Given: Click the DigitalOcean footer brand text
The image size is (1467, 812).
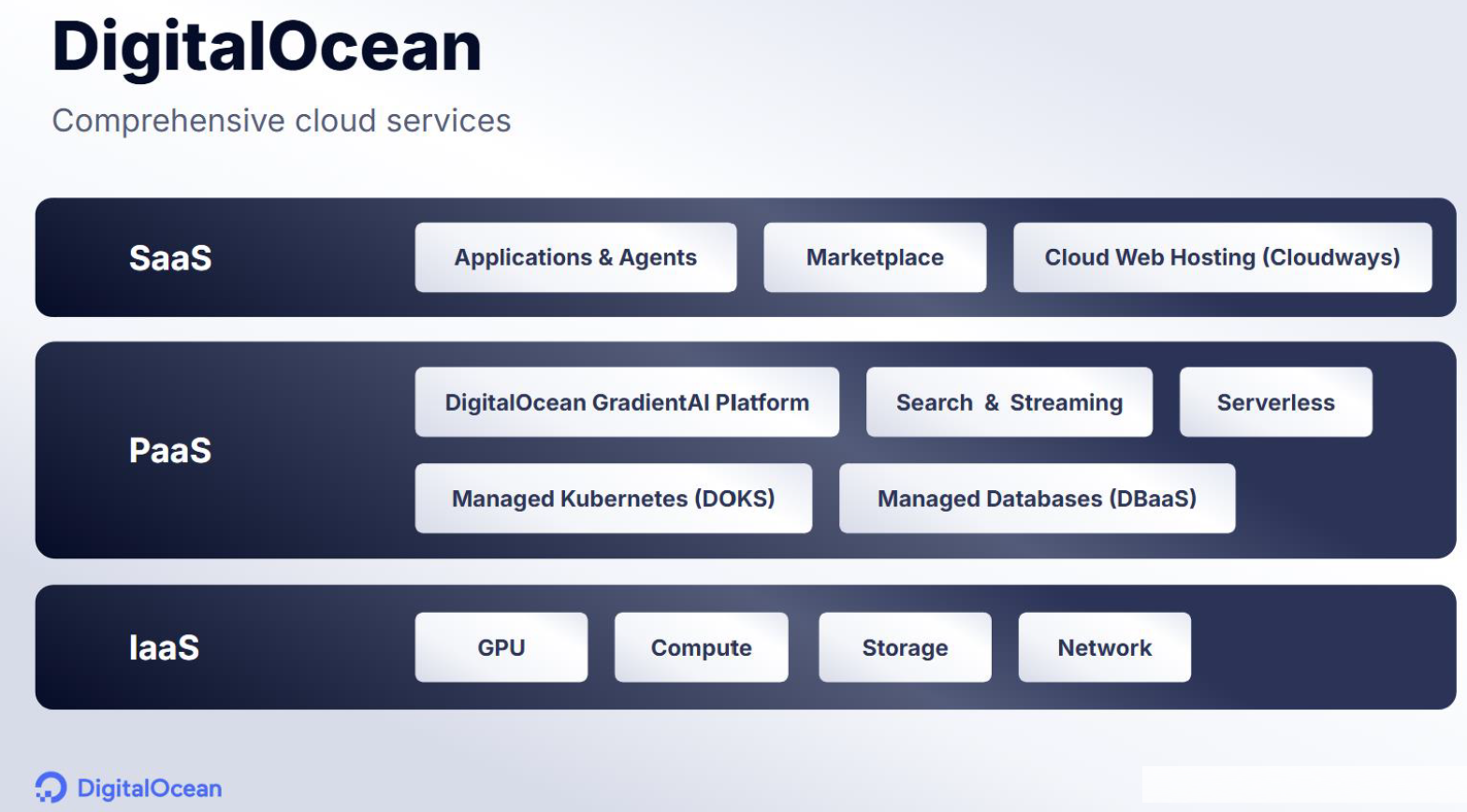Looking at the screenshot, I should (149, 789).
